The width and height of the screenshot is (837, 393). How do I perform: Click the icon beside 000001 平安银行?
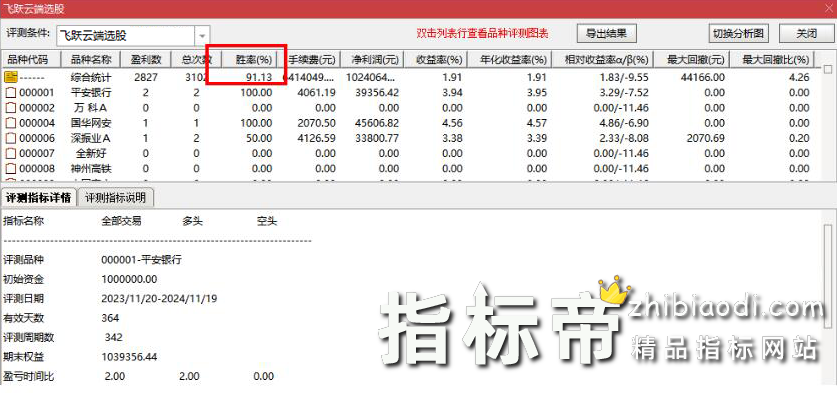(11, 92)
